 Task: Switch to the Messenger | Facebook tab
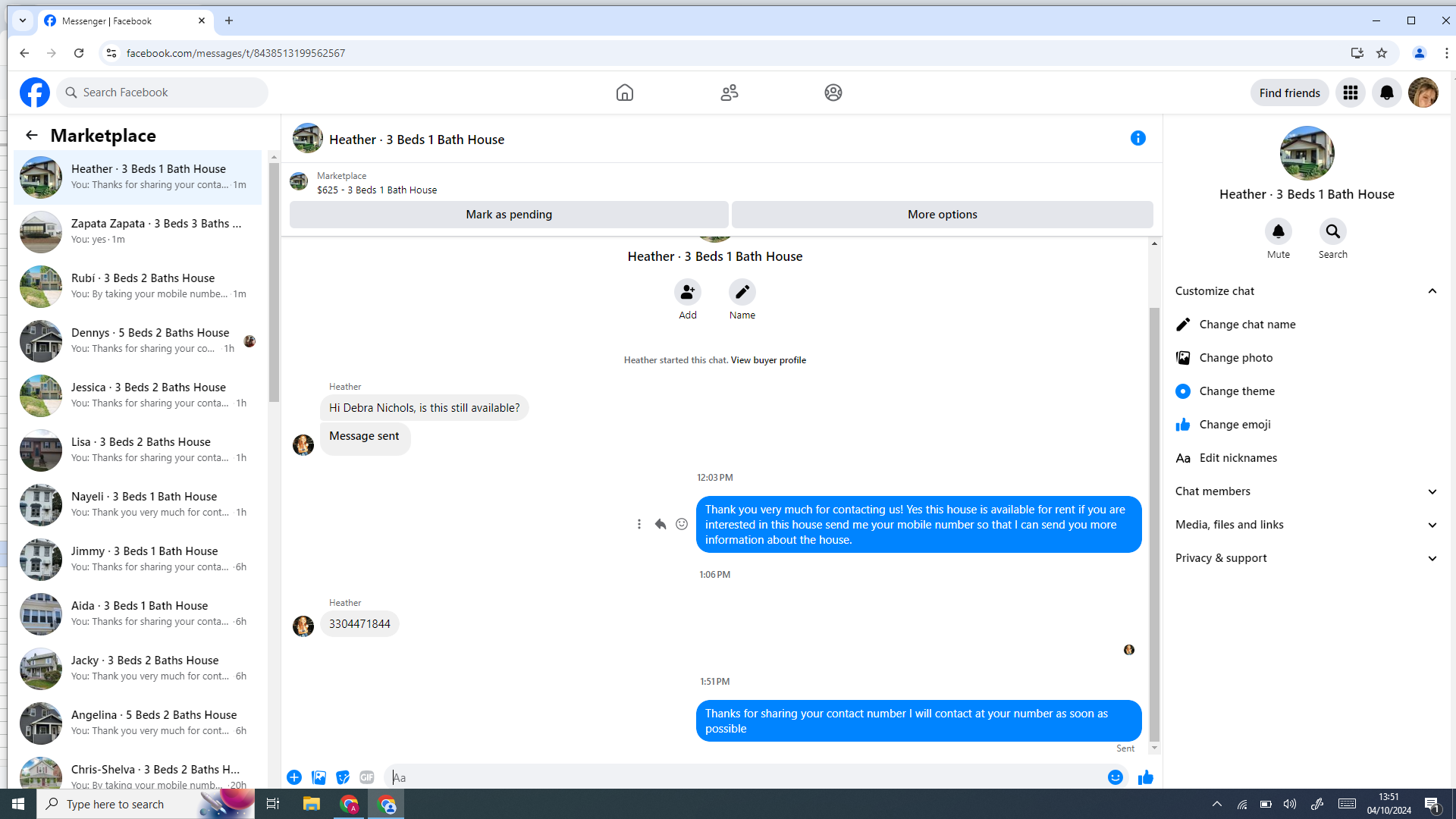(125, 21)
